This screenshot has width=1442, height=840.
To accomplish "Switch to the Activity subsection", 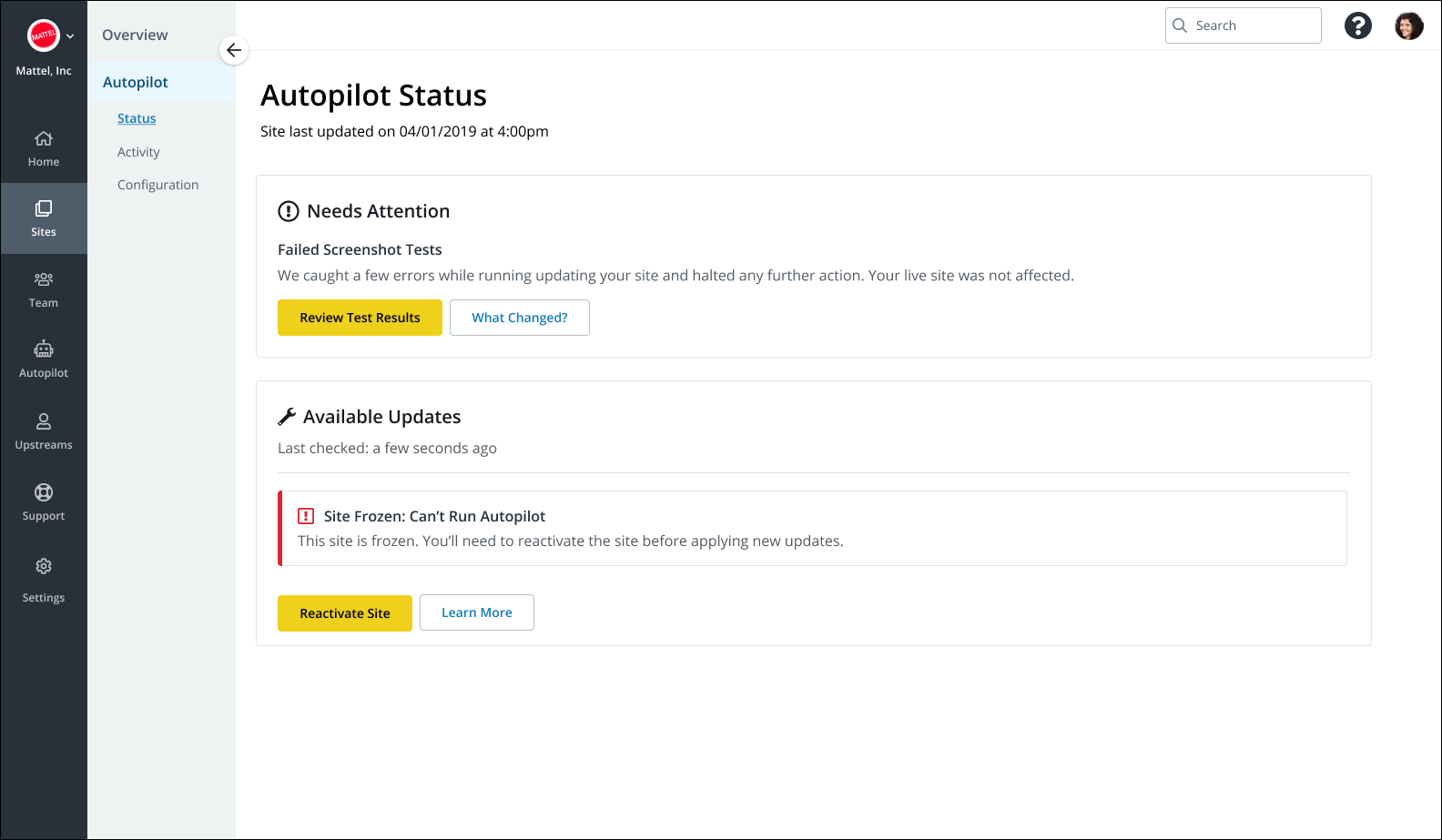I will [138, 152].
